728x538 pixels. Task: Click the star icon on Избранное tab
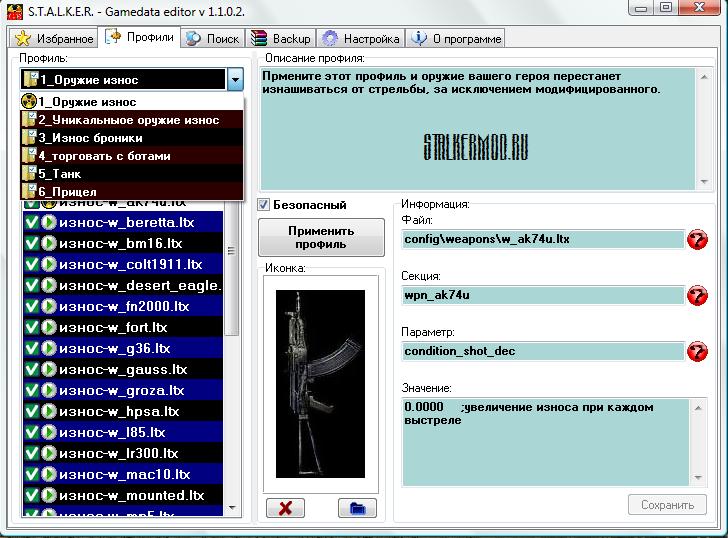tap(22, 39)
